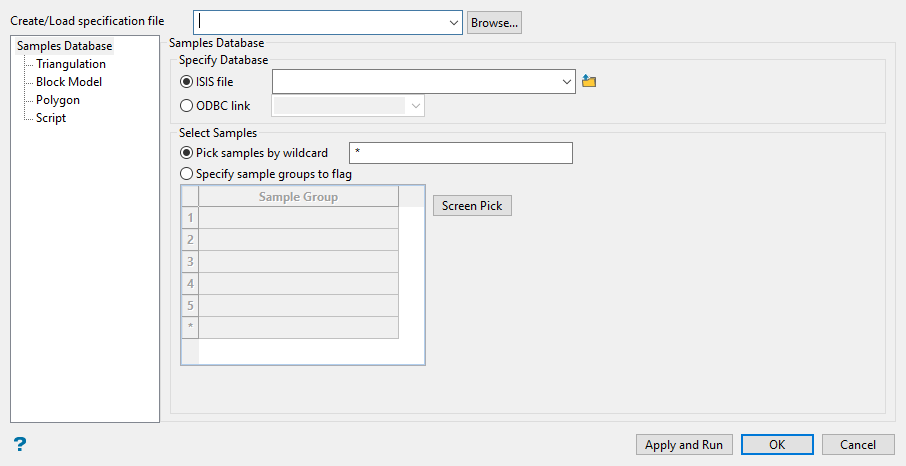This screenshot has height=466, width=906.
Task: Choose Specify sample groups to flag option
Action: click(x=186, y=173)
